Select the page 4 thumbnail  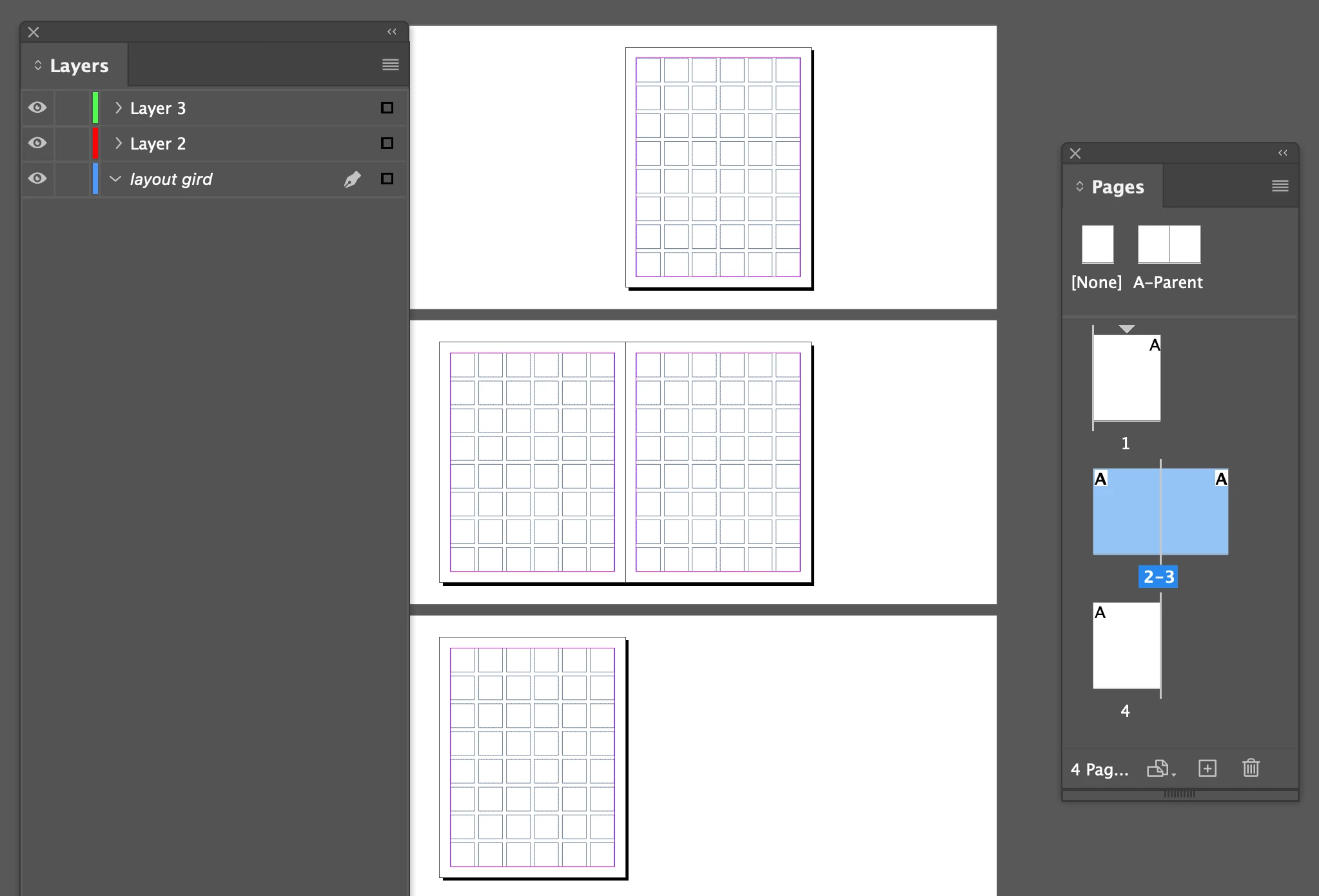(x=1126, y=645)
